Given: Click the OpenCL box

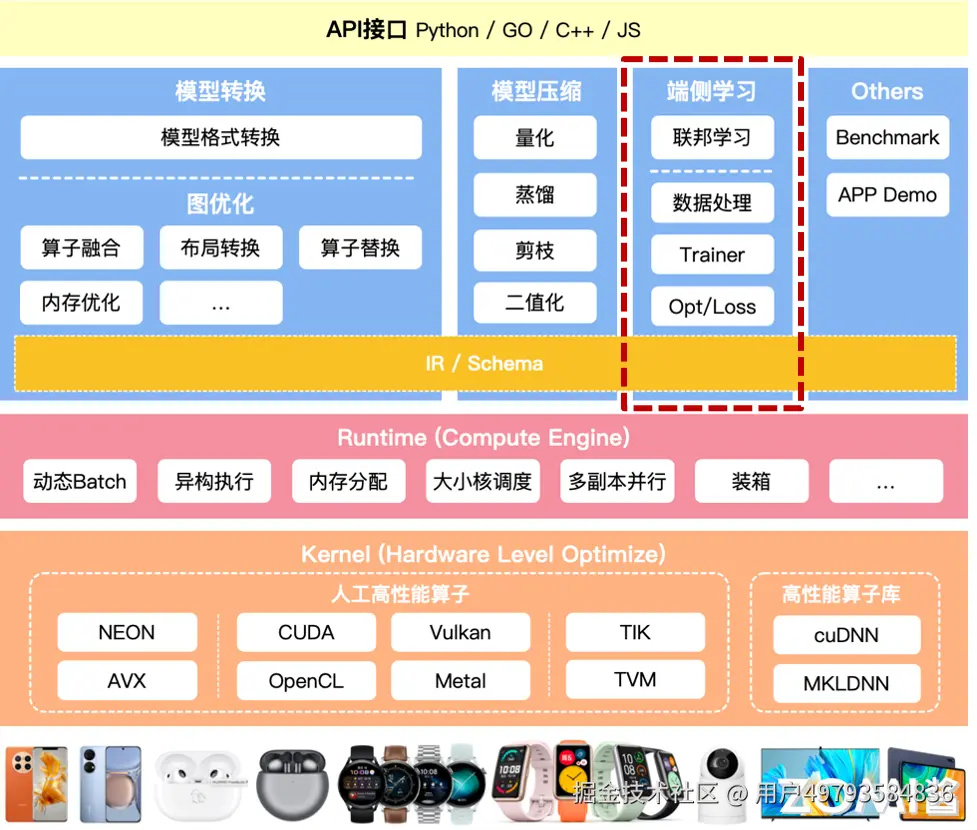Looking at the screenshot, I should tap(306, 680).
